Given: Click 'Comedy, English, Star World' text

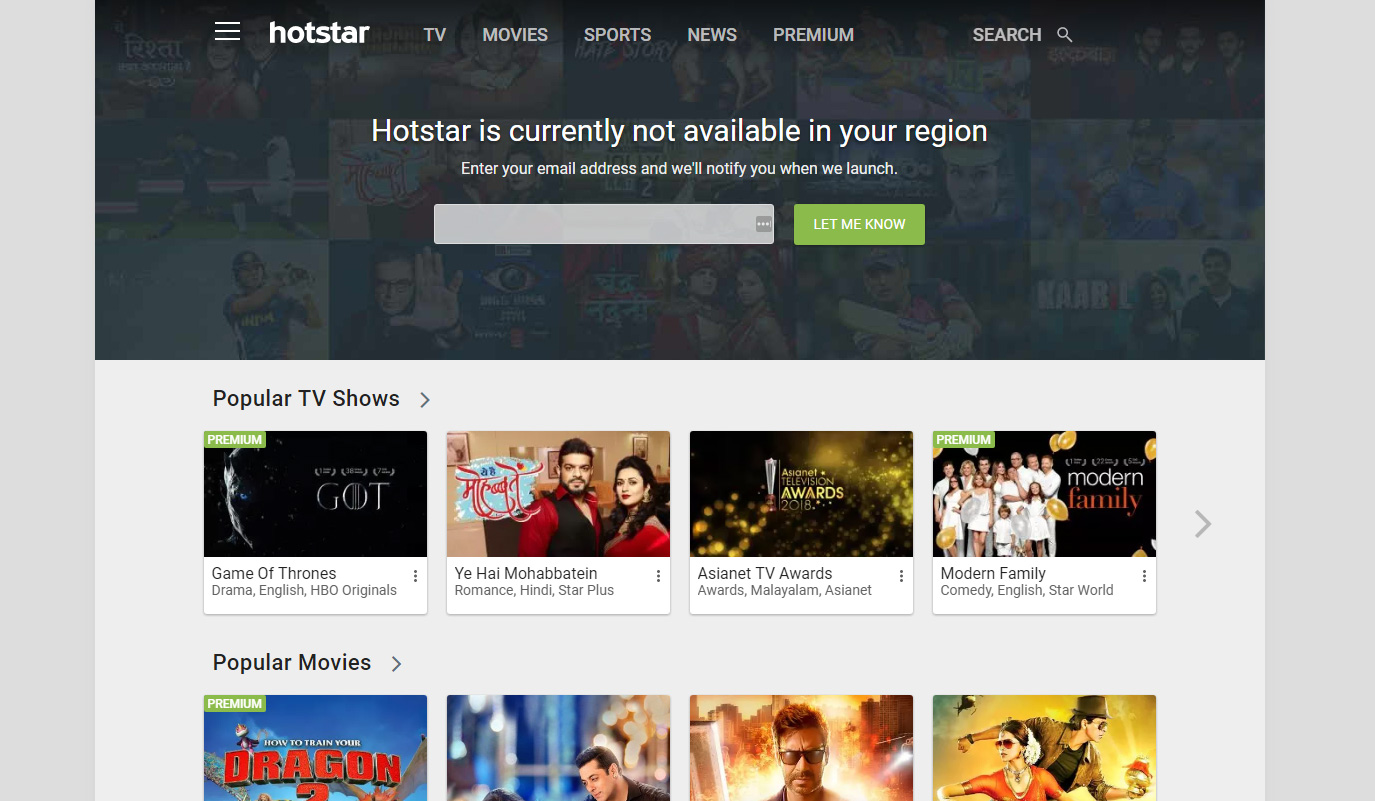Looking at the screenshot, I should (1027, 591).
